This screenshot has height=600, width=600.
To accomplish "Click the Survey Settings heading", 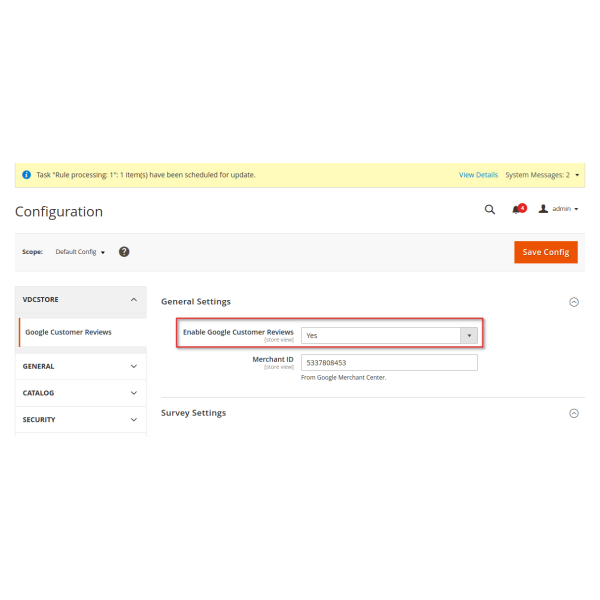I will pos(194,413).
